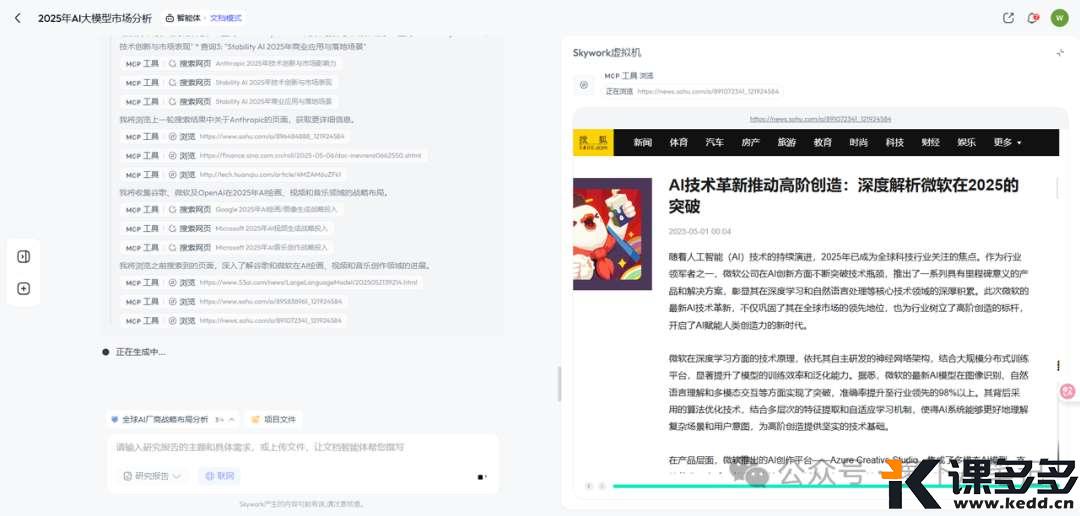Open 时尚 in Sohu navigation

858,143
